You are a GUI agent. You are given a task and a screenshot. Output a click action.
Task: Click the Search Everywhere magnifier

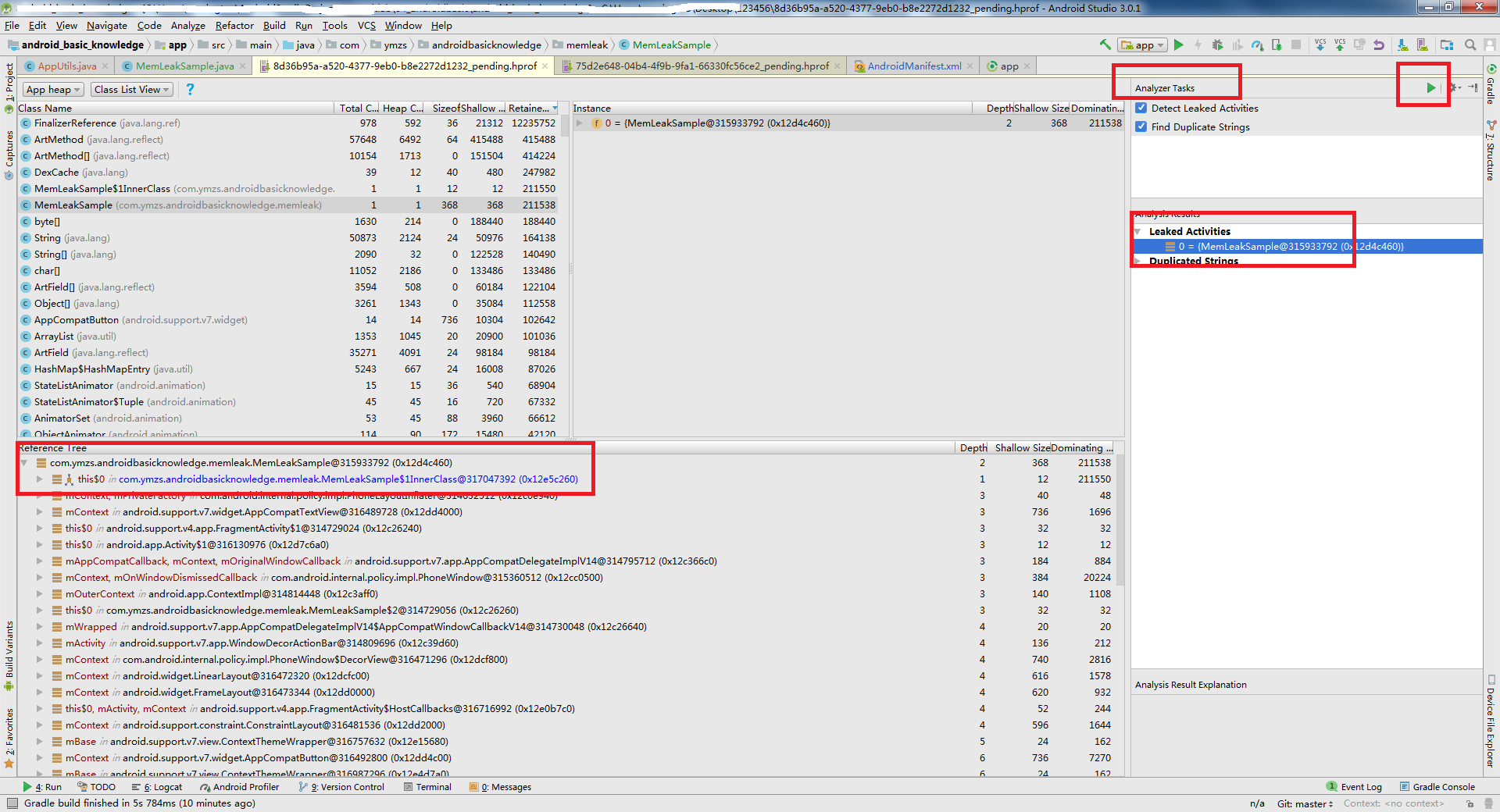(x=1470, y=45)
